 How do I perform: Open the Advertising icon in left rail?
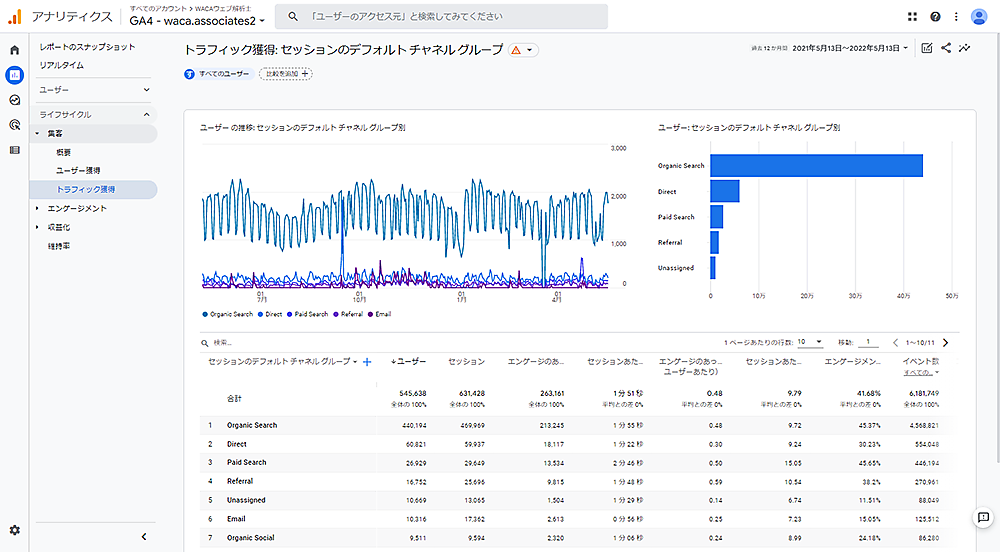click(x=14, y=125)
